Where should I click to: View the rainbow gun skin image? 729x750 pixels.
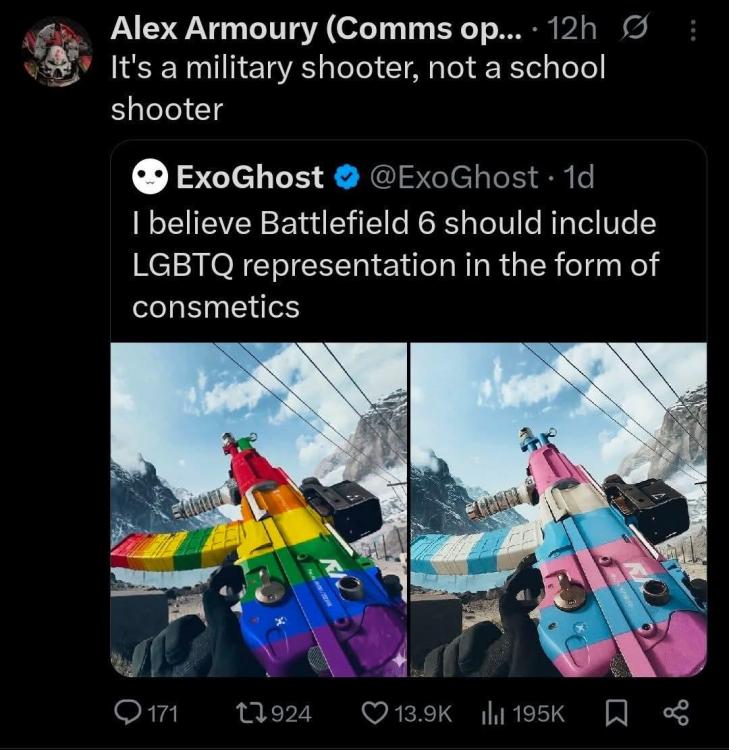(x=258, y=509)
